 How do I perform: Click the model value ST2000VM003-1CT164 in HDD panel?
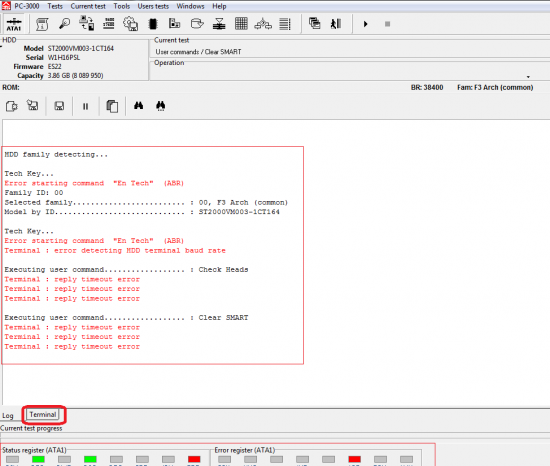(81, 48)
